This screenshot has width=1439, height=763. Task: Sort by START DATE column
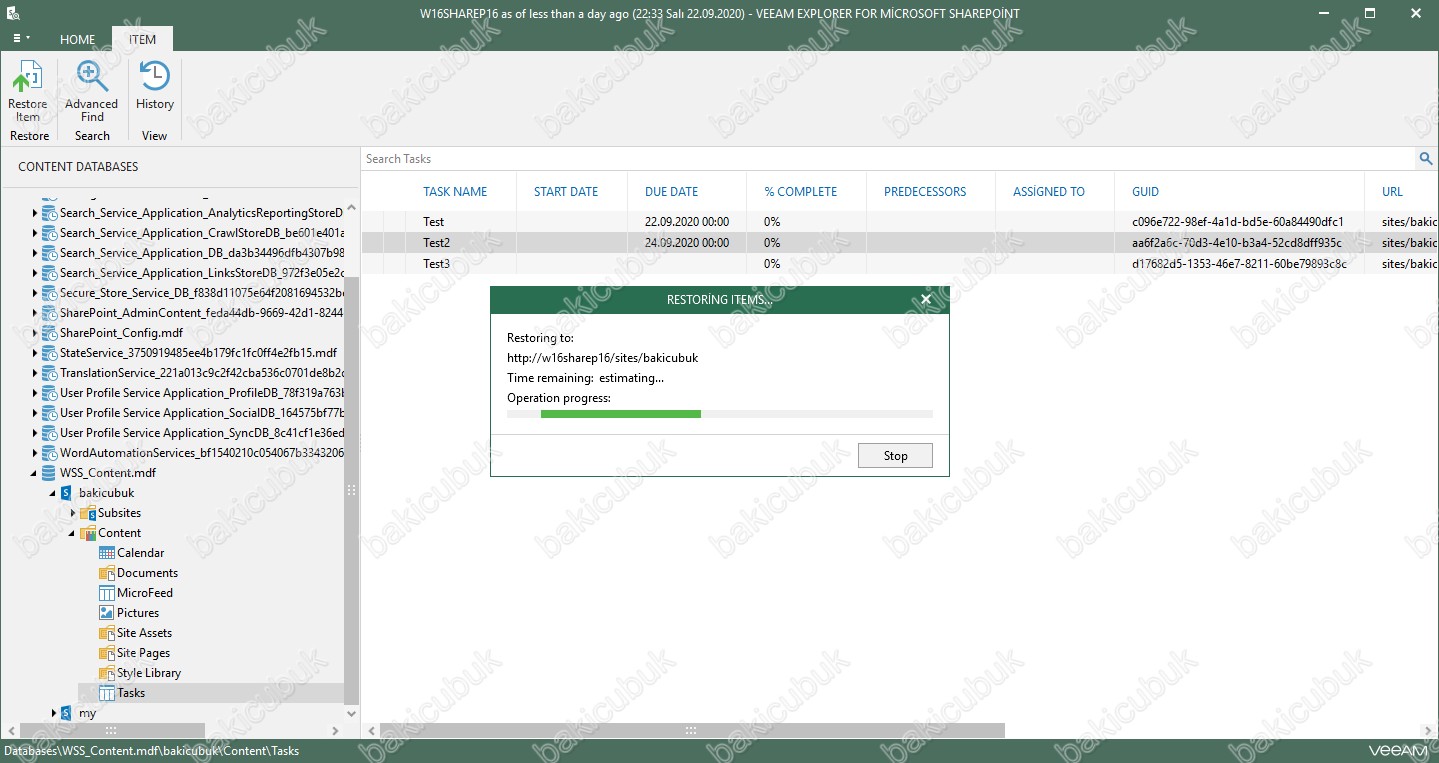point(566,191)
